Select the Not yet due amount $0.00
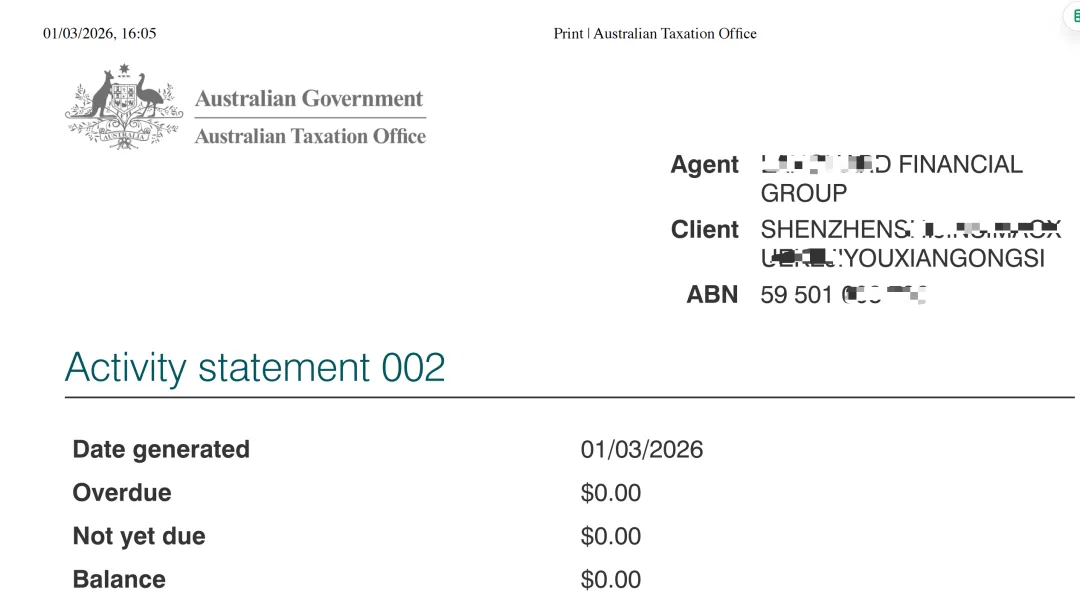The height and width of the screenshot is (607, 1080). [611, 536]
